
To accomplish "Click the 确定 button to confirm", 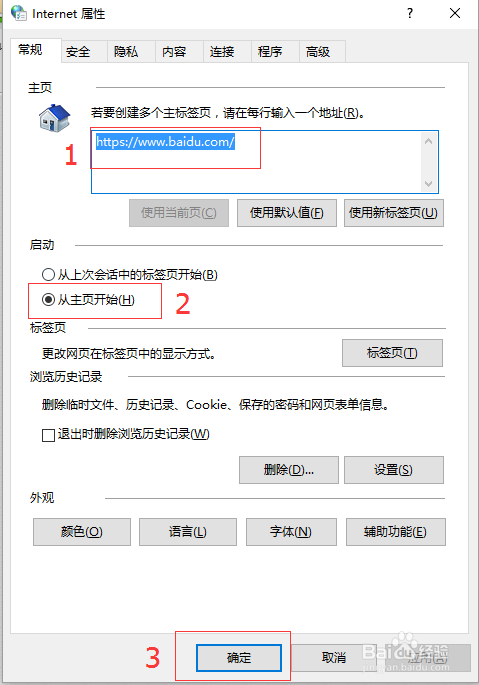I will click(239, 657).
